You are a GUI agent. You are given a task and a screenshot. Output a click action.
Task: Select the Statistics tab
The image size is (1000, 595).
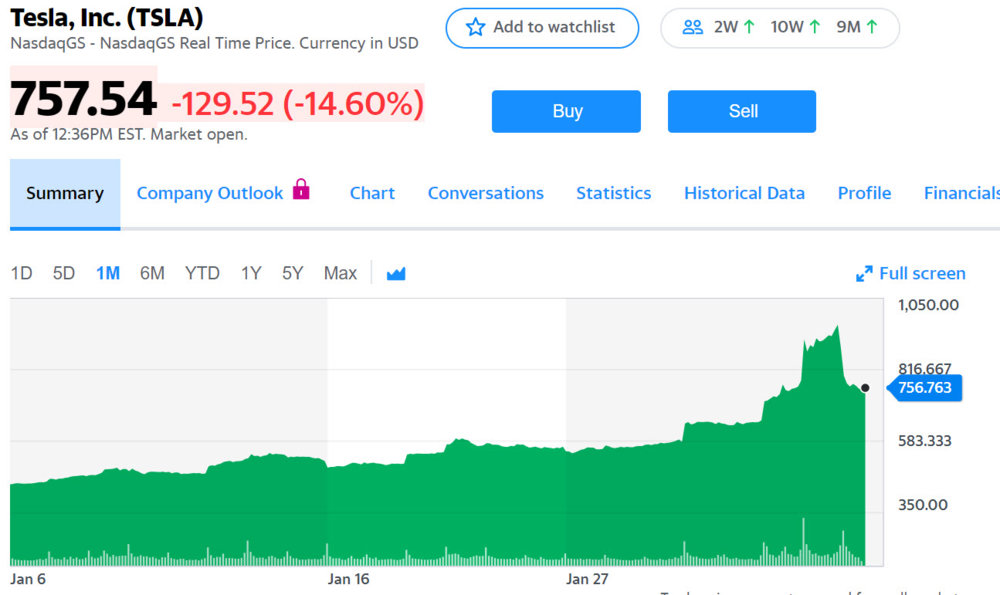click(613, 192)
